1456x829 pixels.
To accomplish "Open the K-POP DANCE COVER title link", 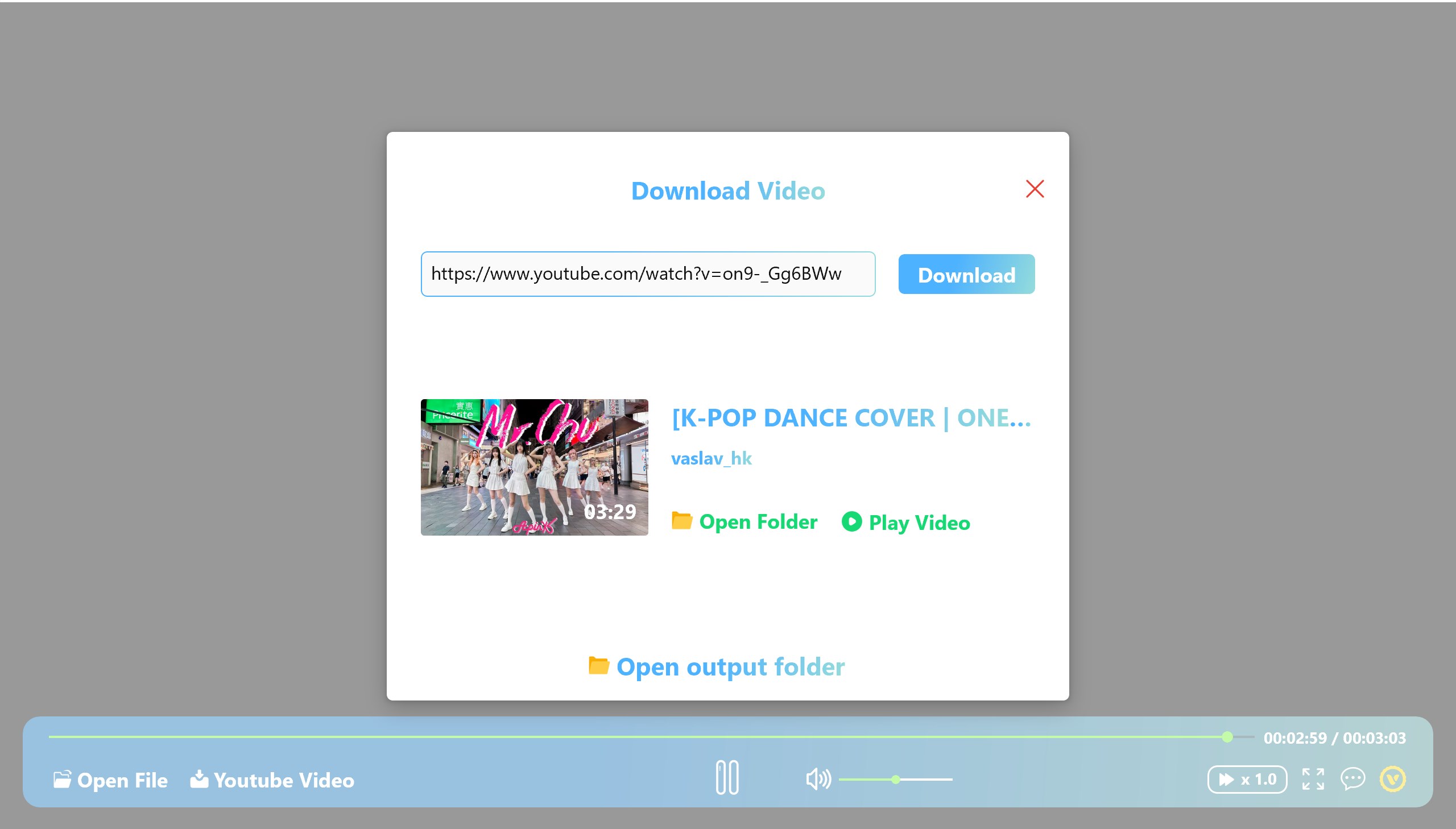I will coord(851,418).
